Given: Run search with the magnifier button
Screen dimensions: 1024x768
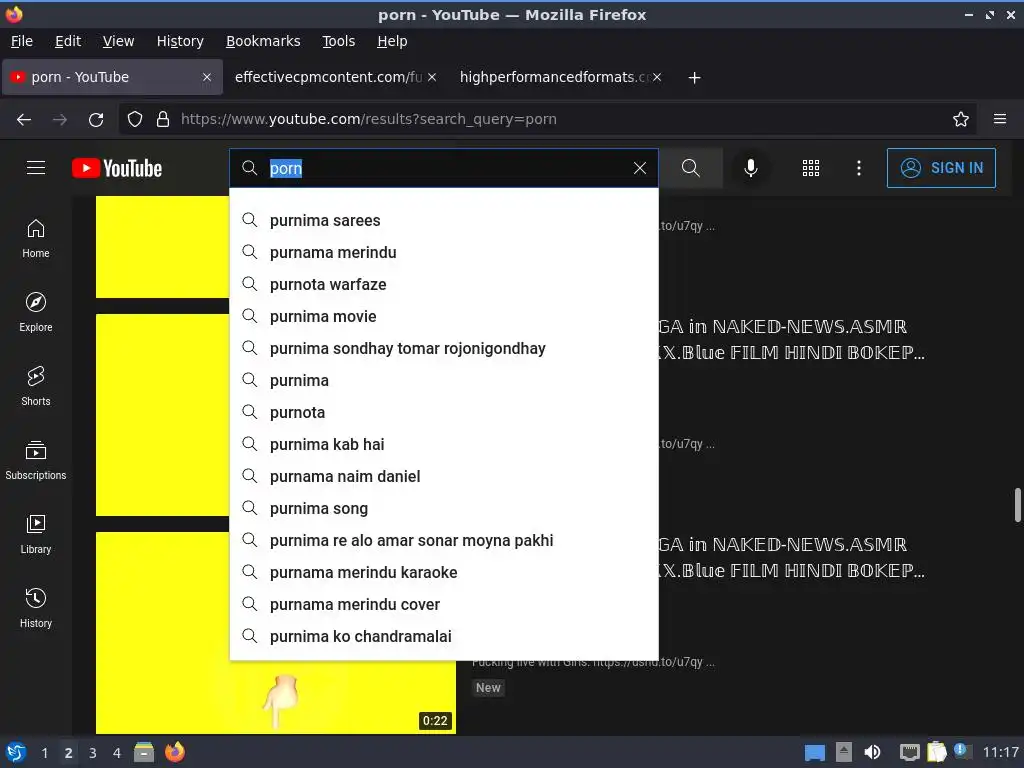Looking at the screenshot, I should (x=690, y=168).
